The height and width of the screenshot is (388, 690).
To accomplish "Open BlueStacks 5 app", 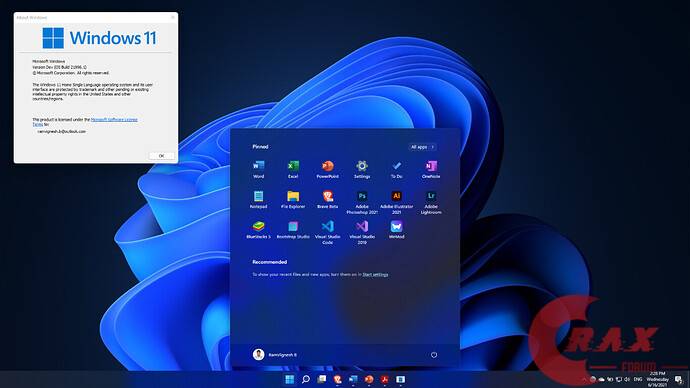I will [258, 230].
